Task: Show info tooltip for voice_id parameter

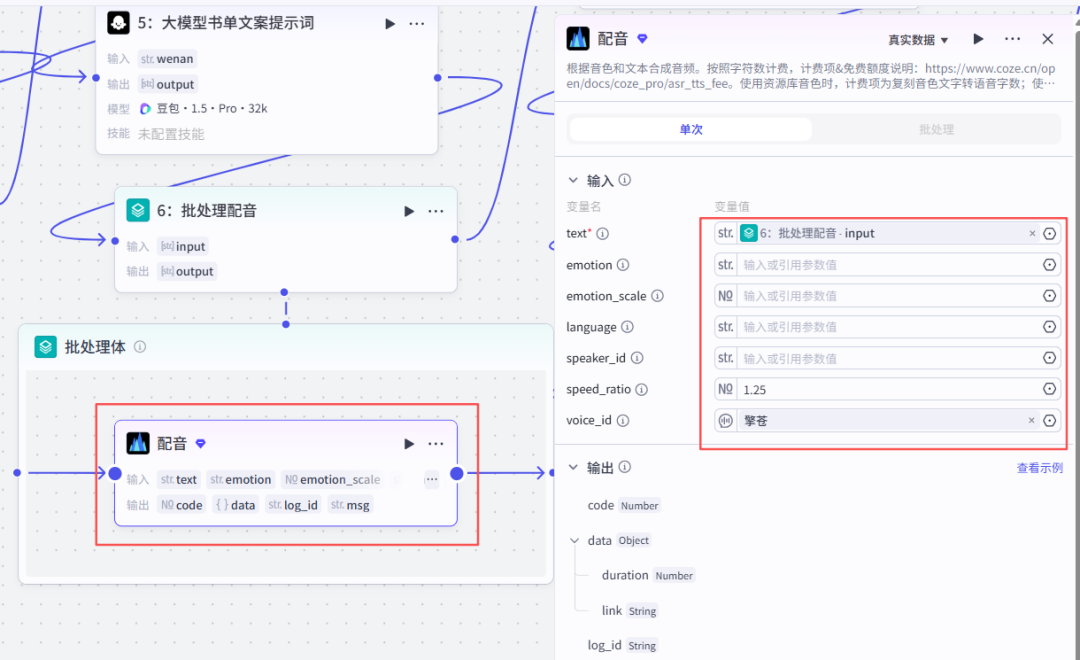Action: tap(623, 420)
